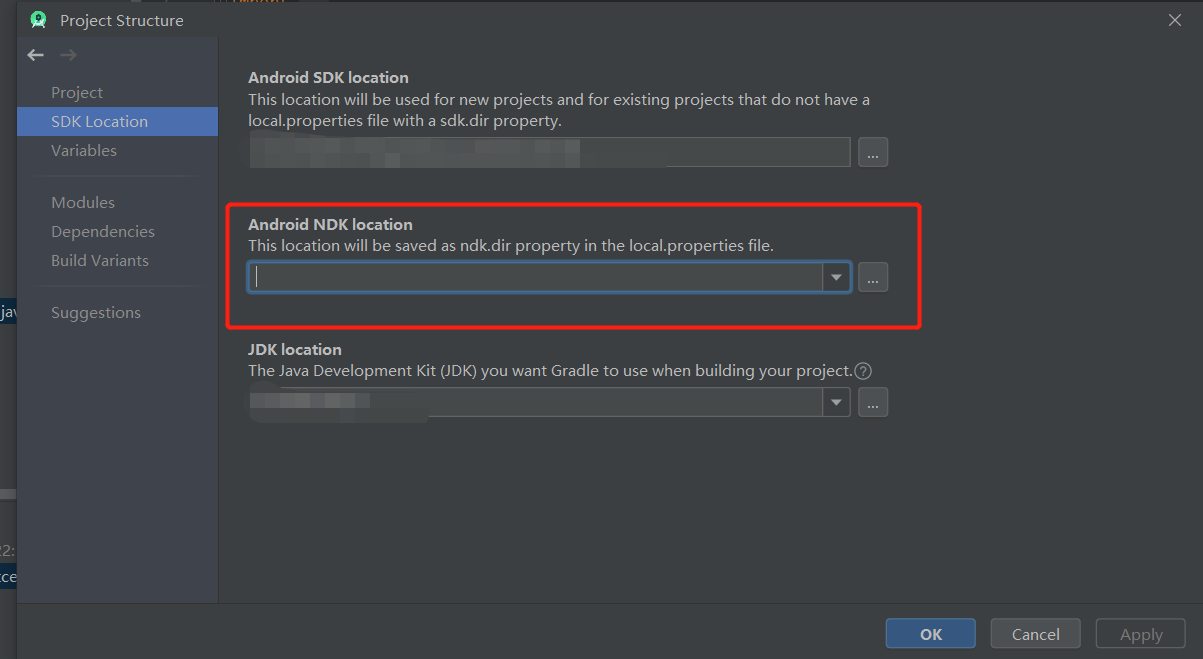Dismiss dialog with Cancel button
This screenshot has height=659, width=1203.
[x=1036, y=634]
